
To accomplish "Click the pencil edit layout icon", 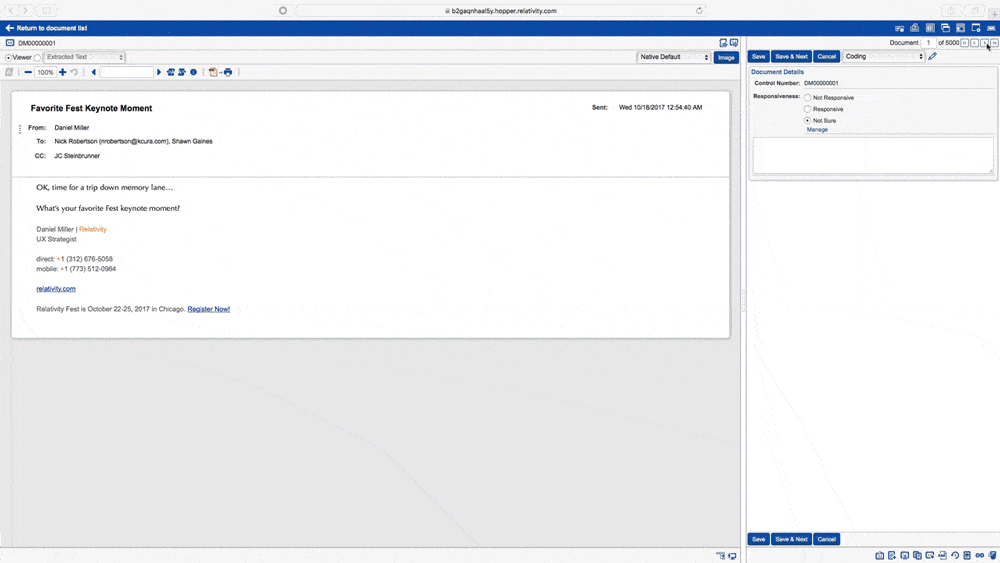I will click(933, 57).
